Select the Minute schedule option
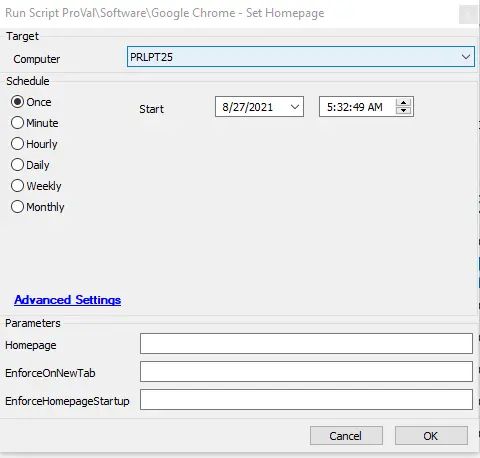This screenshot has height=458, width=480. pyautogui.click(x=17, y=123)
